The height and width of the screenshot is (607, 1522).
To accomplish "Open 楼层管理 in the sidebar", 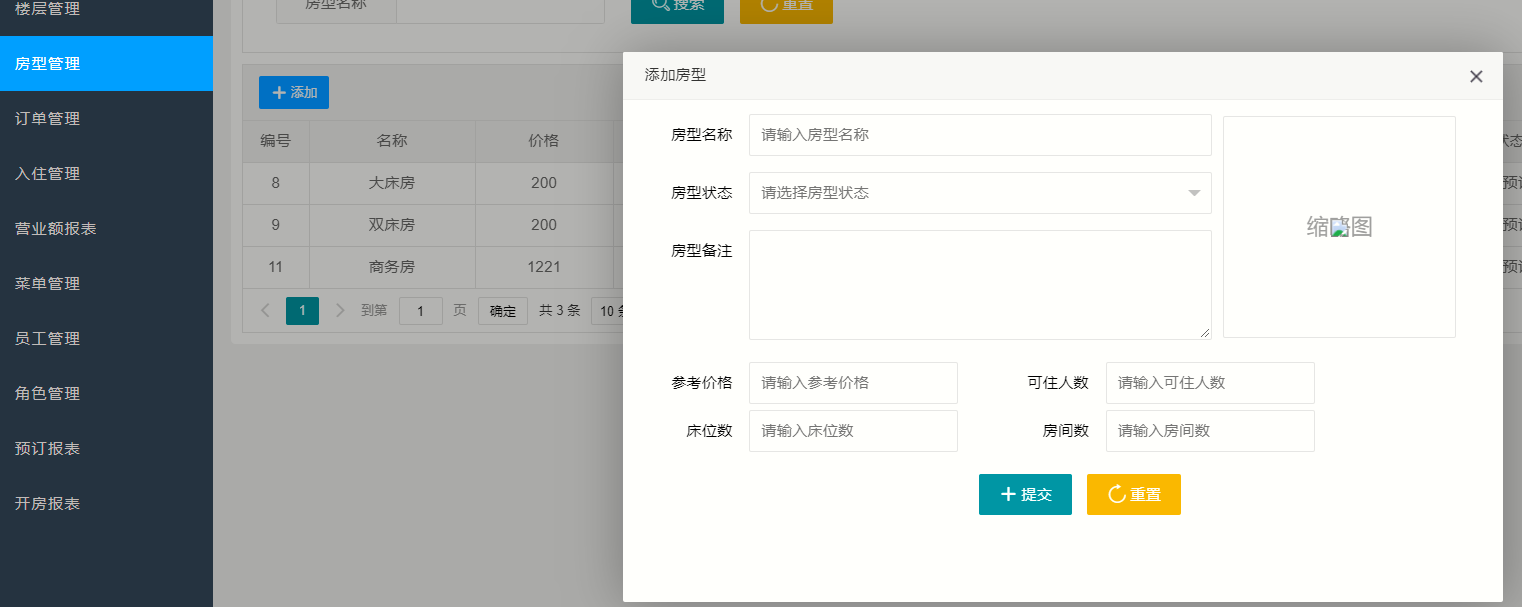I will click(106, 12).
